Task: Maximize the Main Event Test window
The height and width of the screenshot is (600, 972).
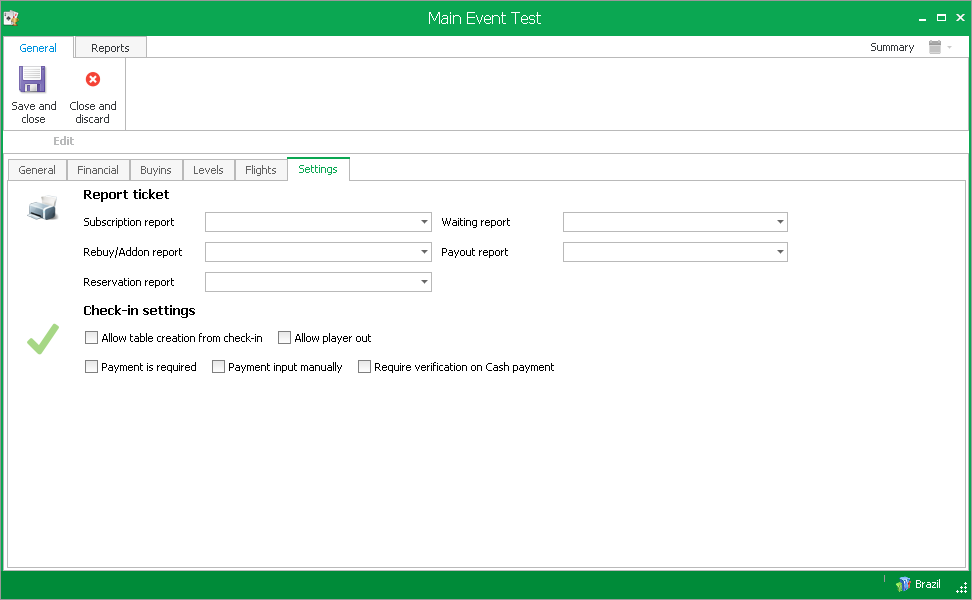Action: pos(941,18)
